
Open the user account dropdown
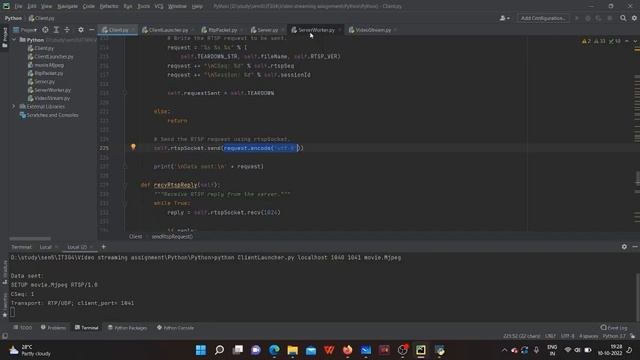(x=504, y=18)
